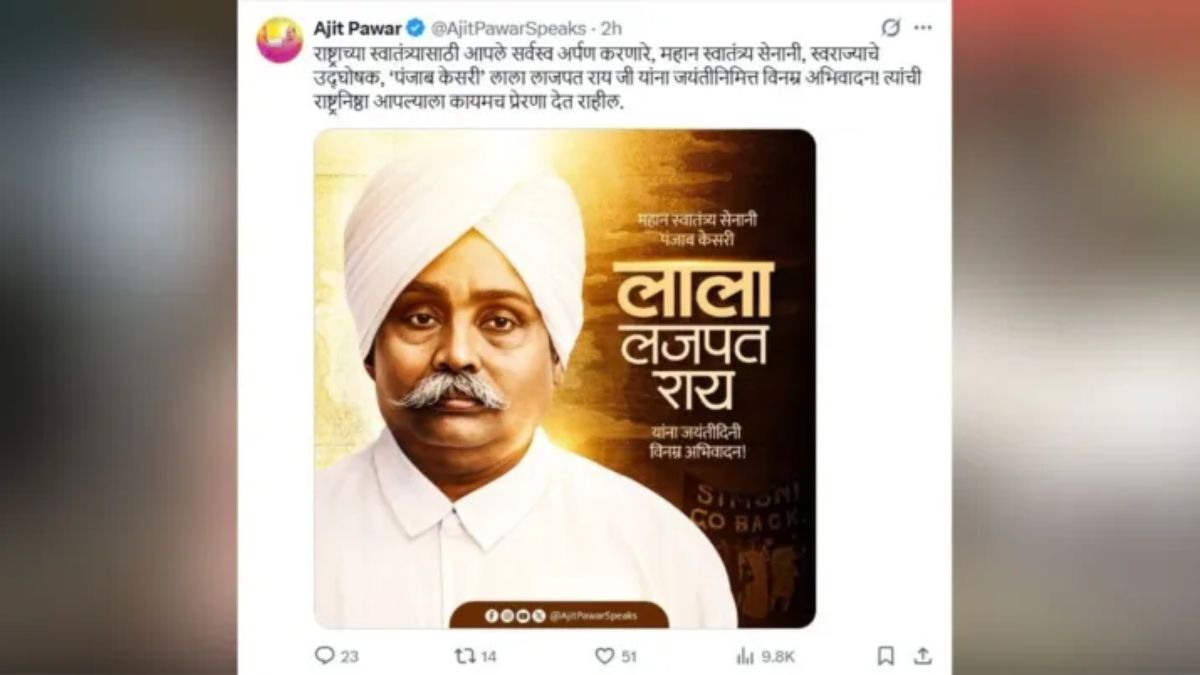Click the reply speech bubble icon

pyautogui.click(x=324, y=656)
